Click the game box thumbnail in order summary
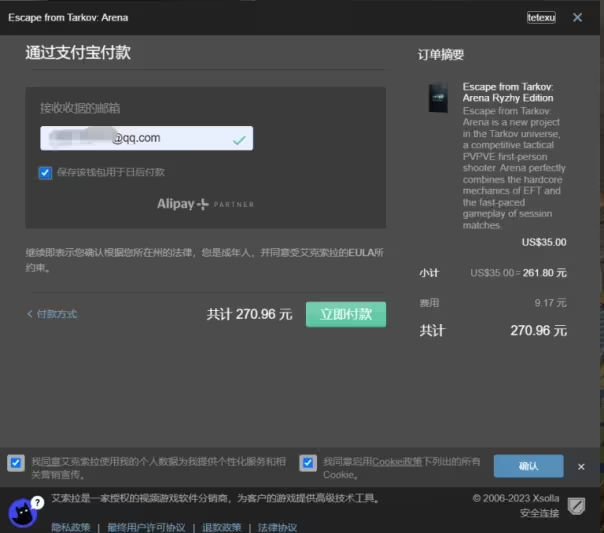Image resolution: width=604 pixels, height=533 pixels. [x=438, y=97]
